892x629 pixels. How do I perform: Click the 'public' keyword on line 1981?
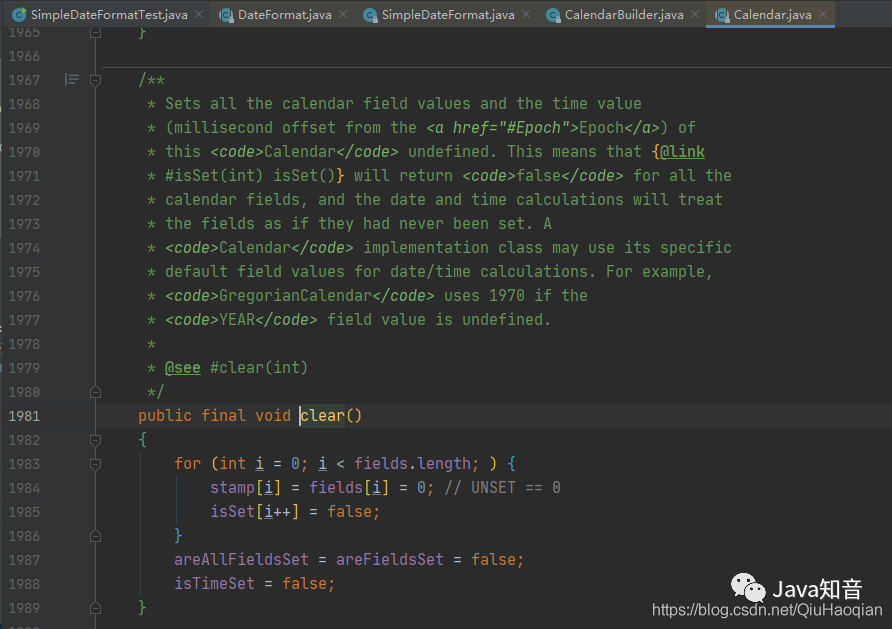pos(165,416)
